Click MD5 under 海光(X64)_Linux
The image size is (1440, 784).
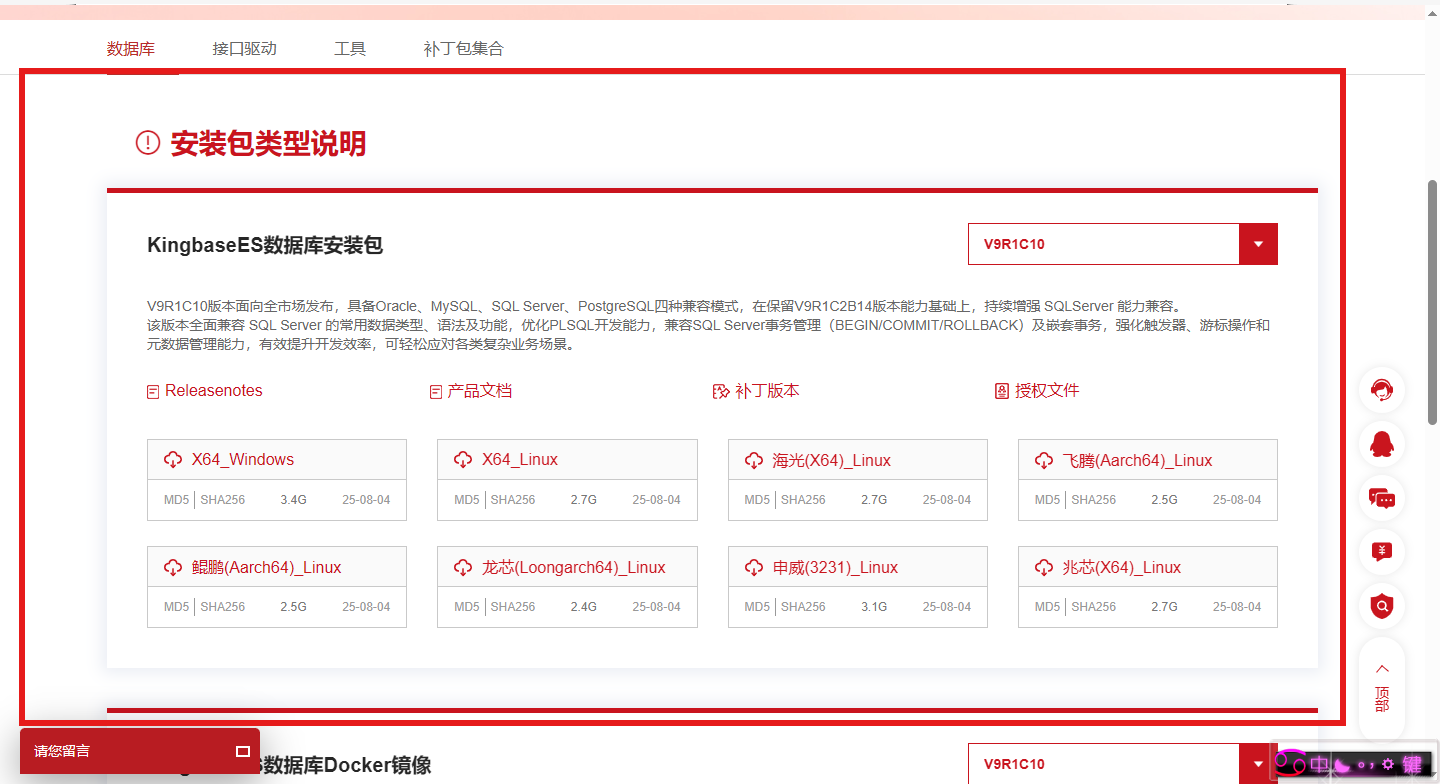click(757, 499)
